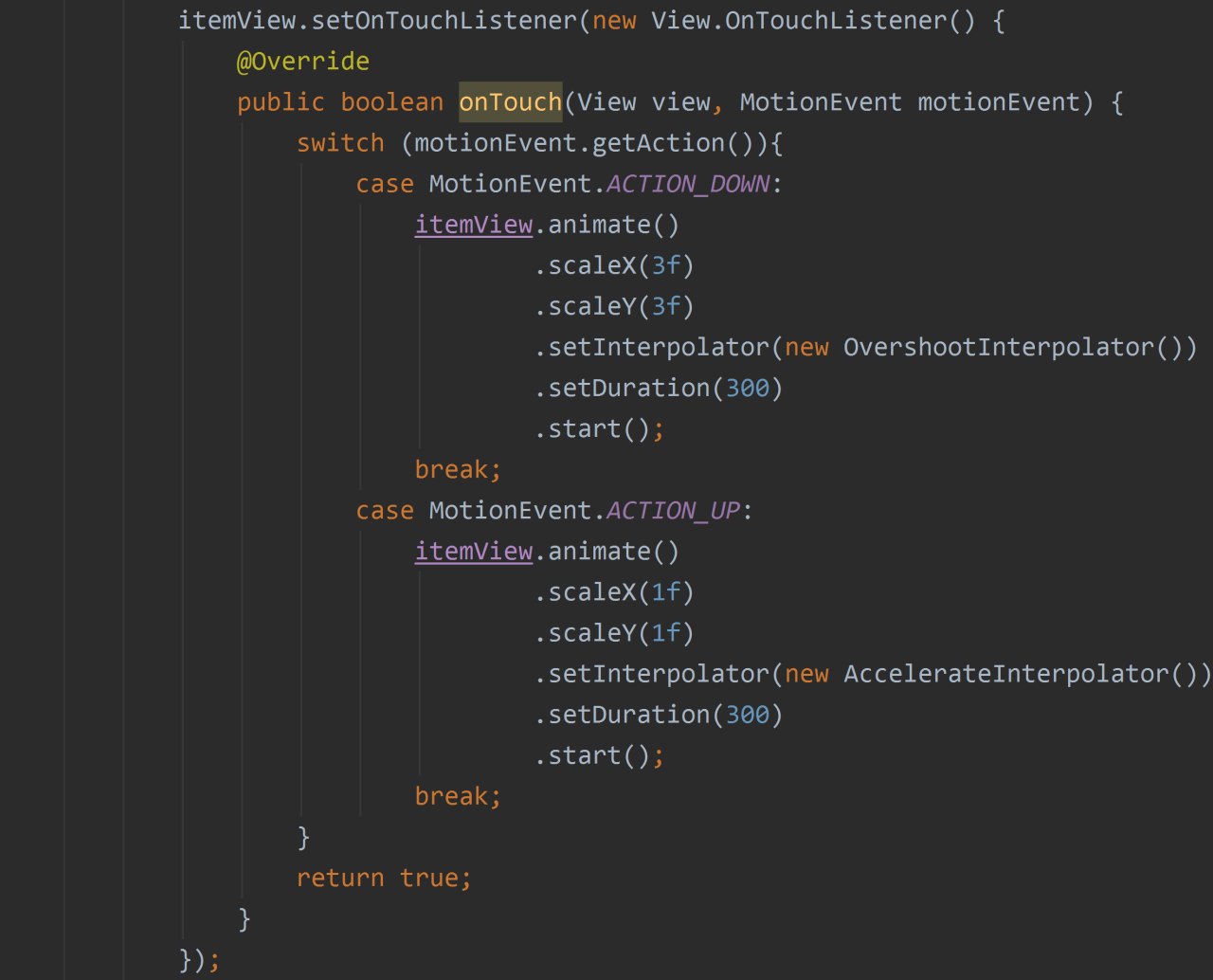Click the OvershootInterpolator class name
Screen dimensions: 1213x980
999,347
